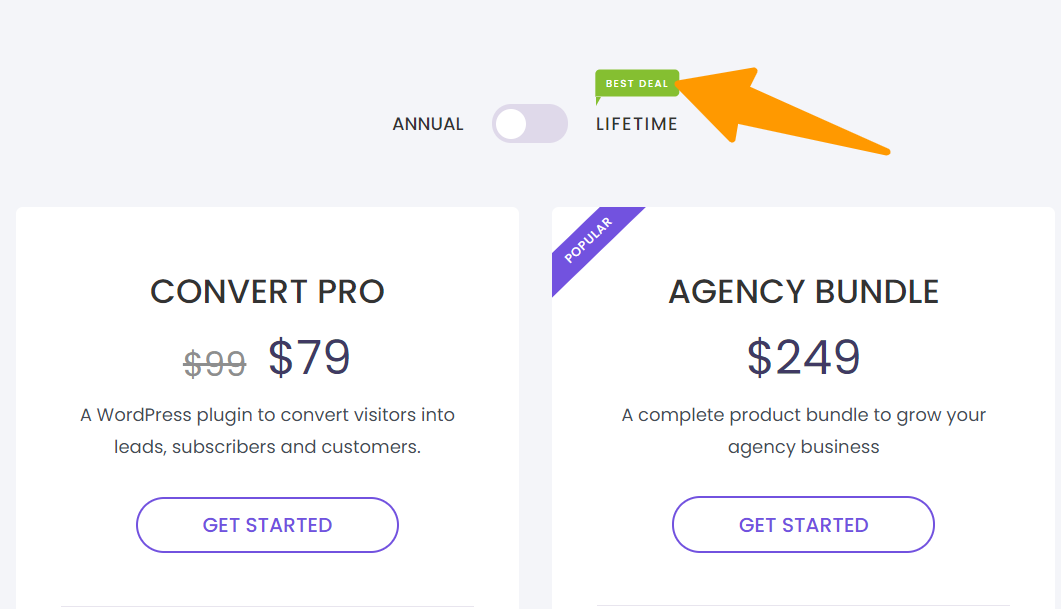Image resolution: width=1061 pixels, height=609 pixels.
Task: Click the green BEST DEAL badge
Action: 637,83
